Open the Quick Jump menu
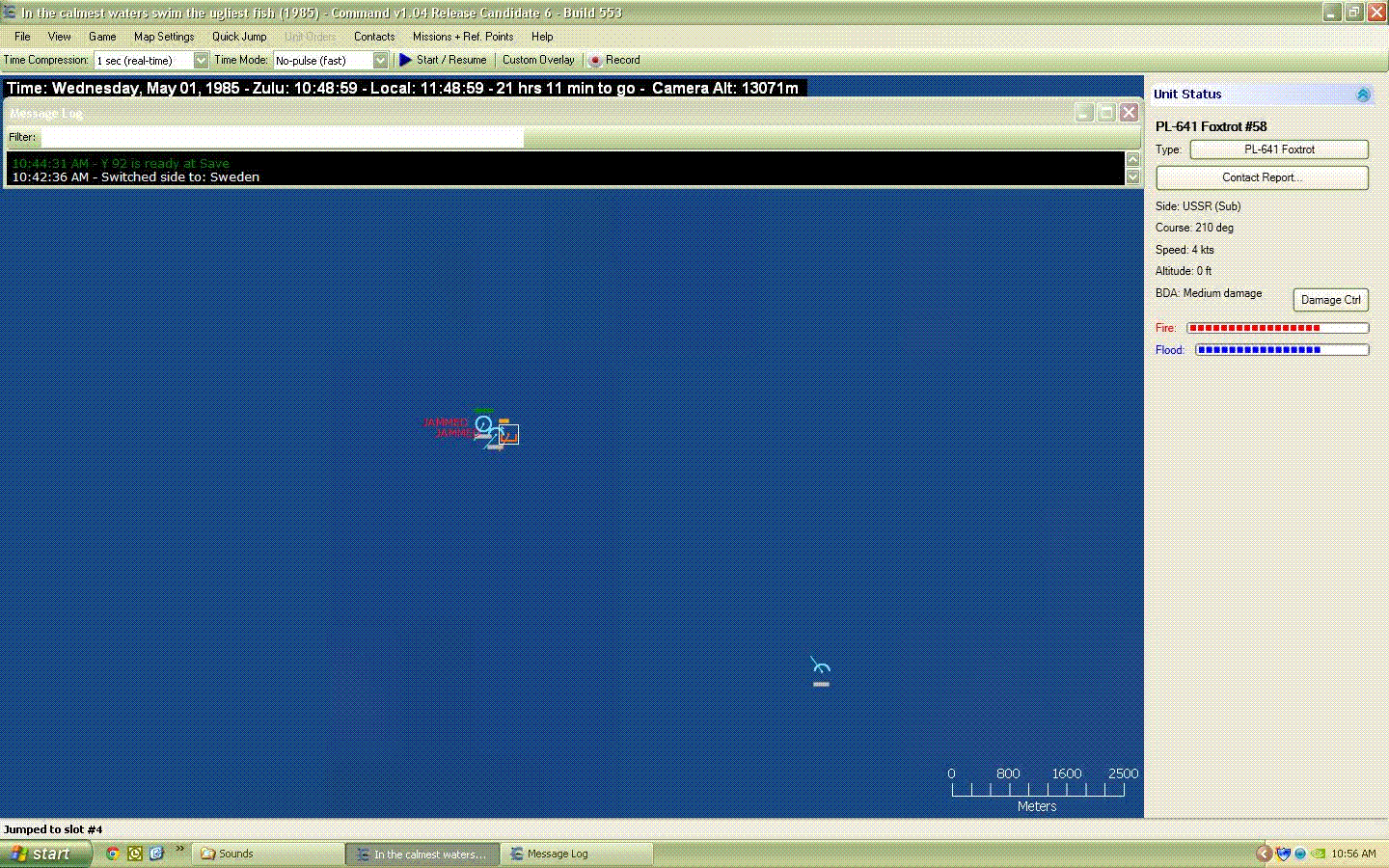Viewport: 1389px width, 868px height. [x=239, y=37]
